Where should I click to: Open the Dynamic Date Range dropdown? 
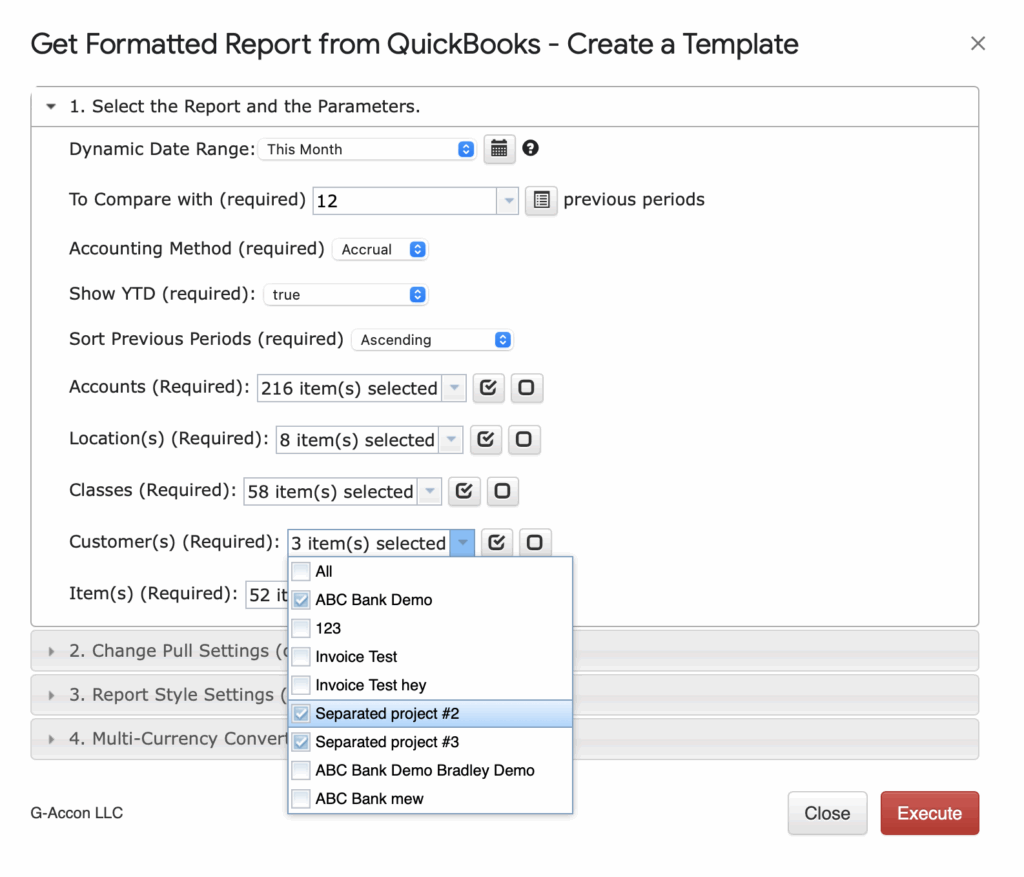pyautogui.click(x=368, y=149)
